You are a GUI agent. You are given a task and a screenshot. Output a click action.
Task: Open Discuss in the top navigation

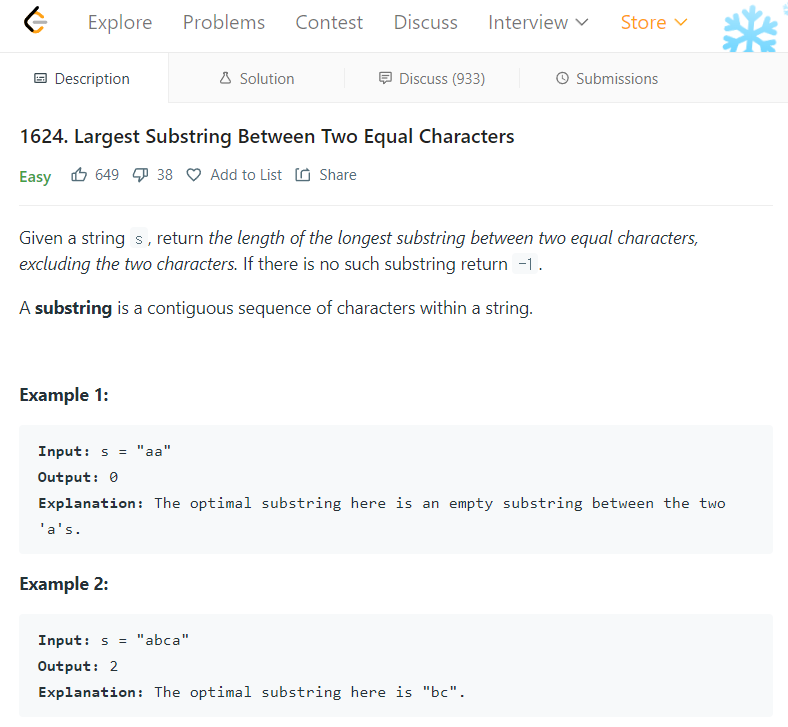tap(426, 23)
